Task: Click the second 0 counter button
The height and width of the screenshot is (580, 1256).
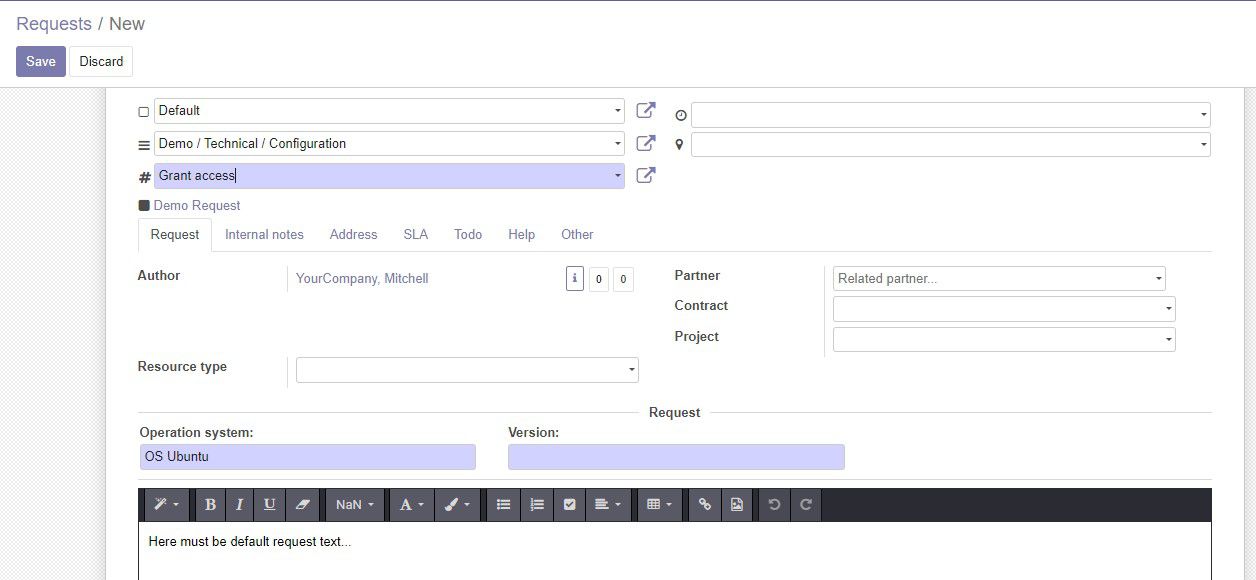Action: [623, 279]
